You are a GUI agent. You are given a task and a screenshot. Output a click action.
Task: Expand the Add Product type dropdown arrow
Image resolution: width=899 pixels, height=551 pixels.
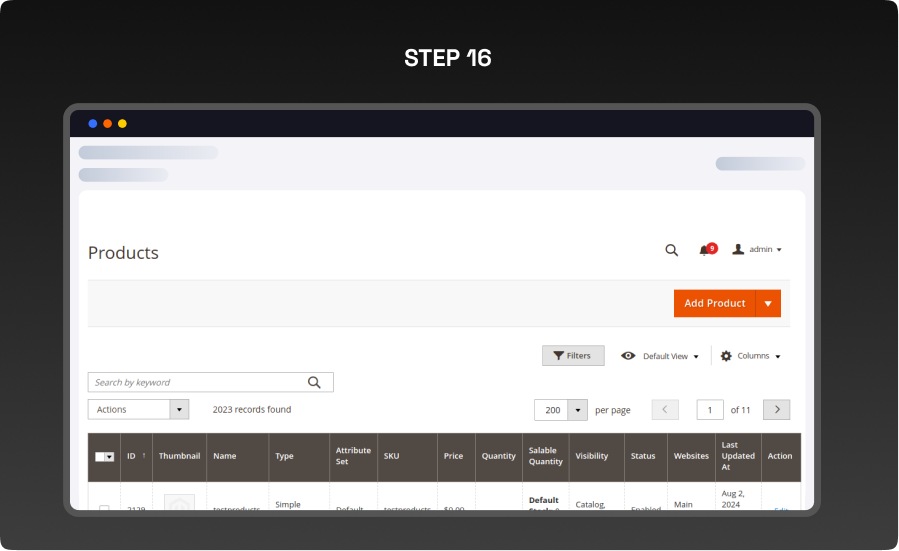coord(768,304)
